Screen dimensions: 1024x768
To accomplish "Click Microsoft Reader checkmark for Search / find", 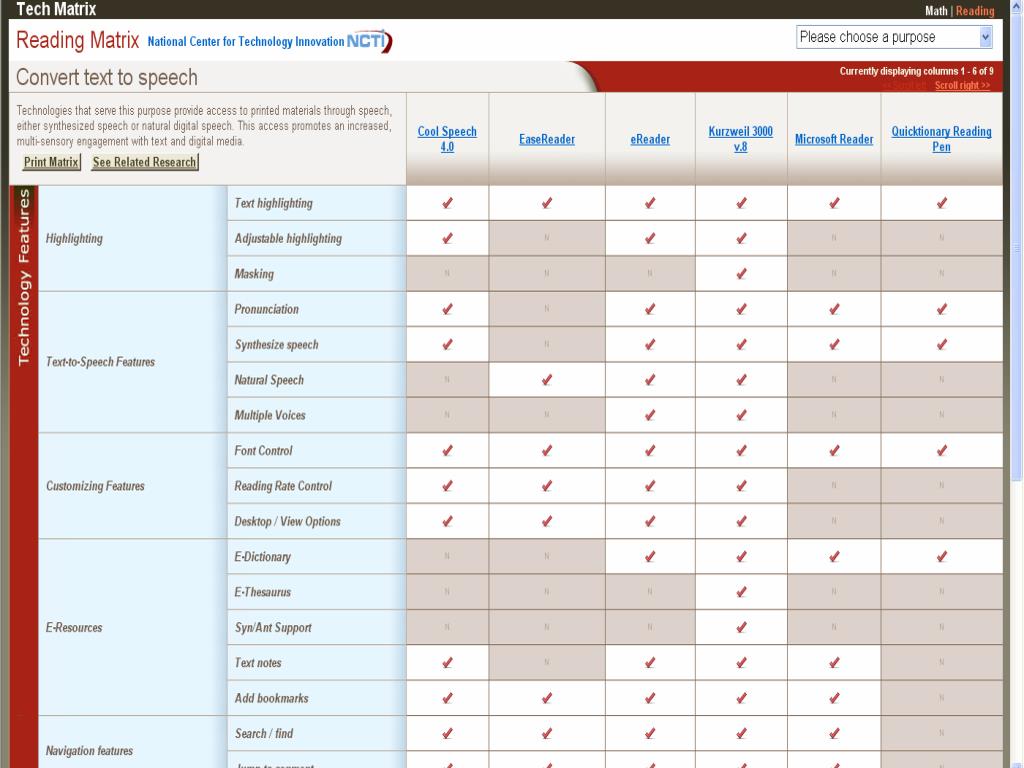I will (835, 733).
